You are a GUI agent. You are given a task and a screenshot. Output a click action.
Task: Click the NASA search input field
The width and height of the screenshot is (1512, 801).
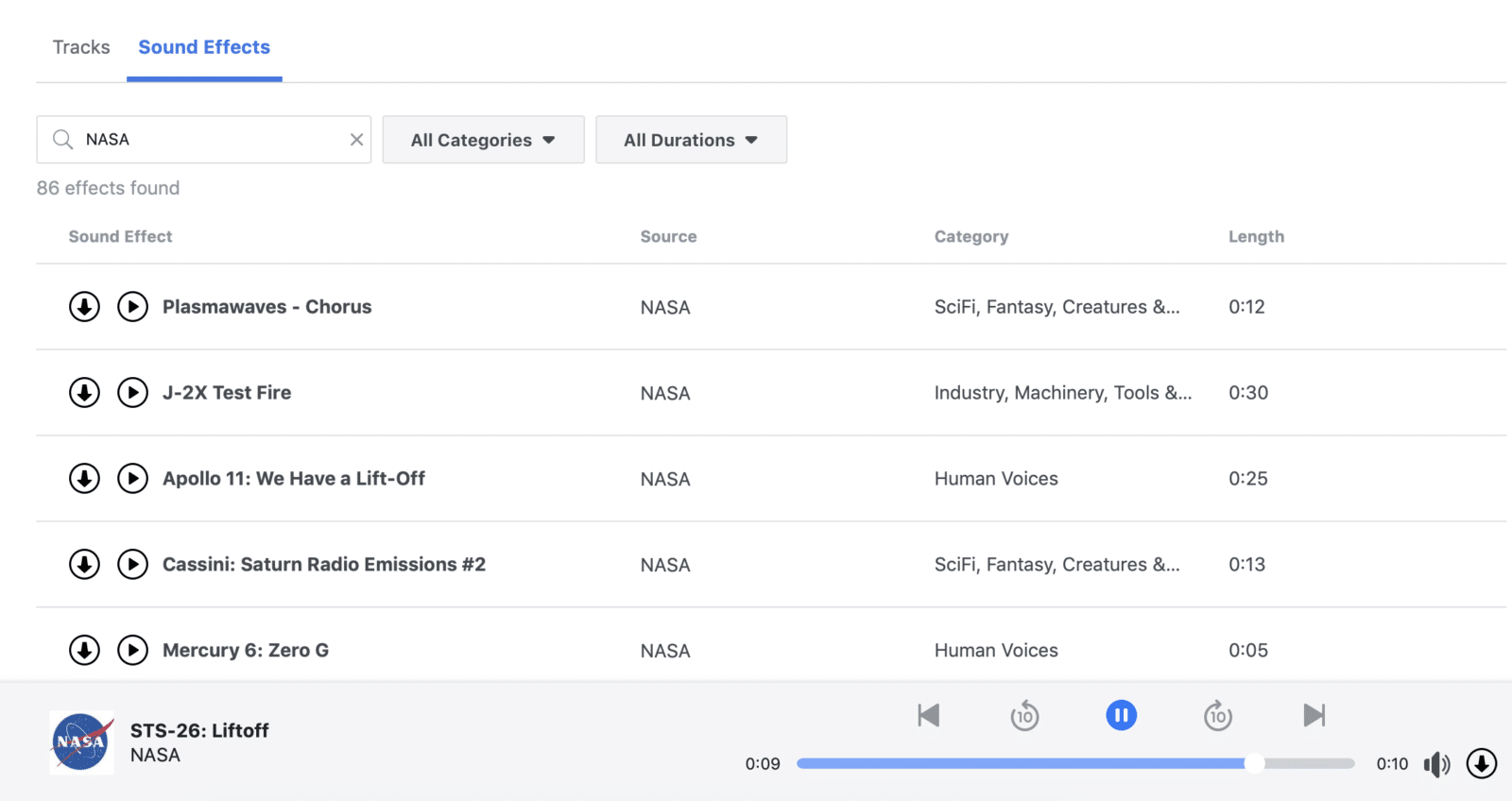tap(213, 140)
